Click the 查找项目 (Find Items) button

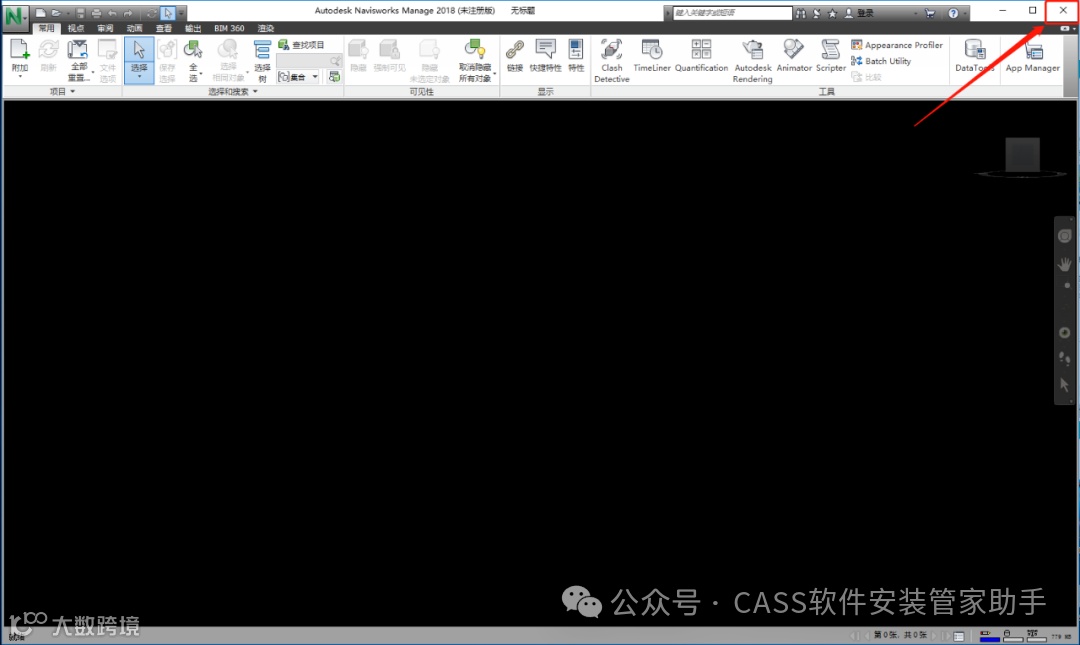pos(301,45)
